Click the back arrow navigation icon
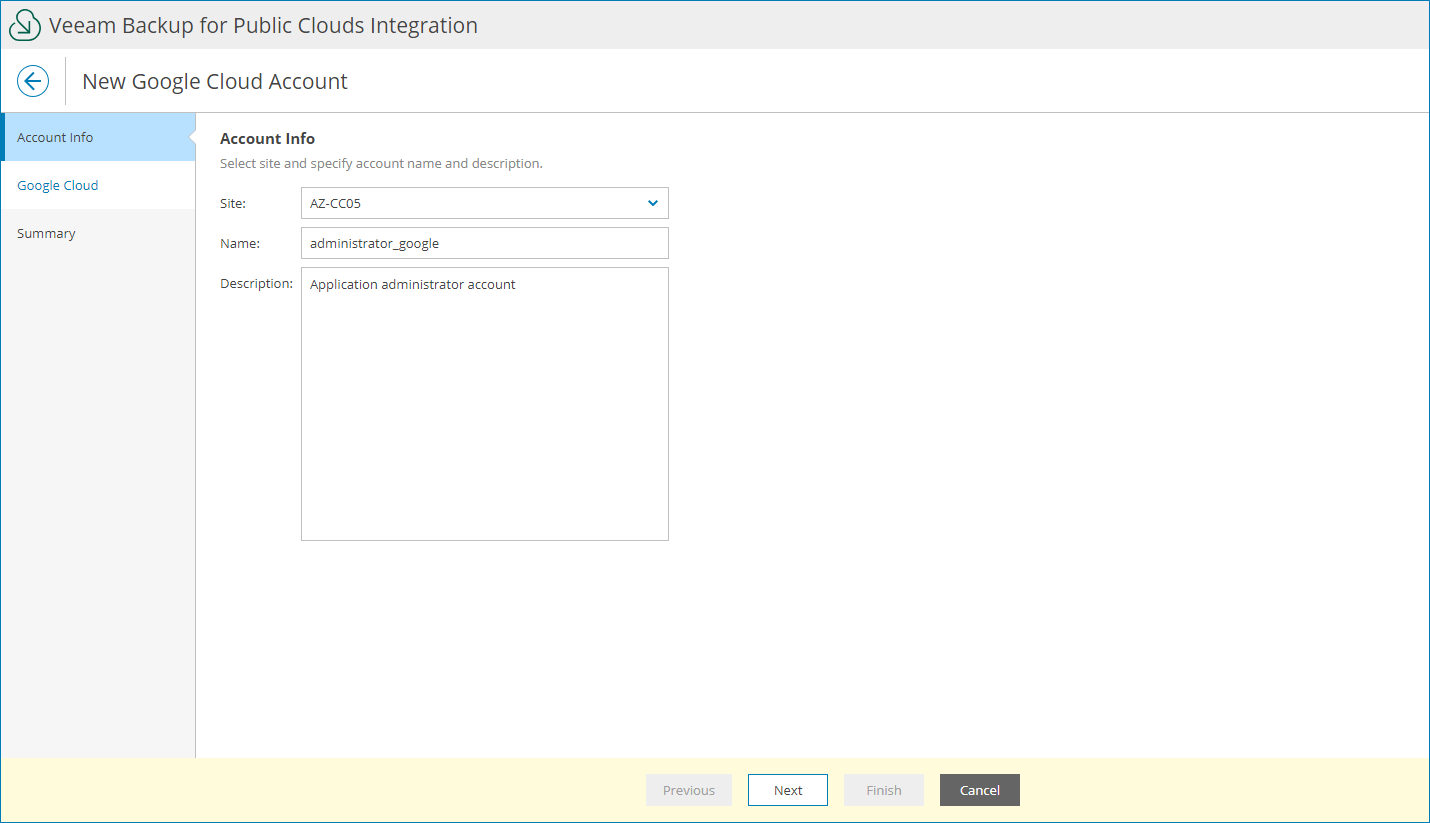Viewport: 1430px width, 823px height. click(32, 80)
